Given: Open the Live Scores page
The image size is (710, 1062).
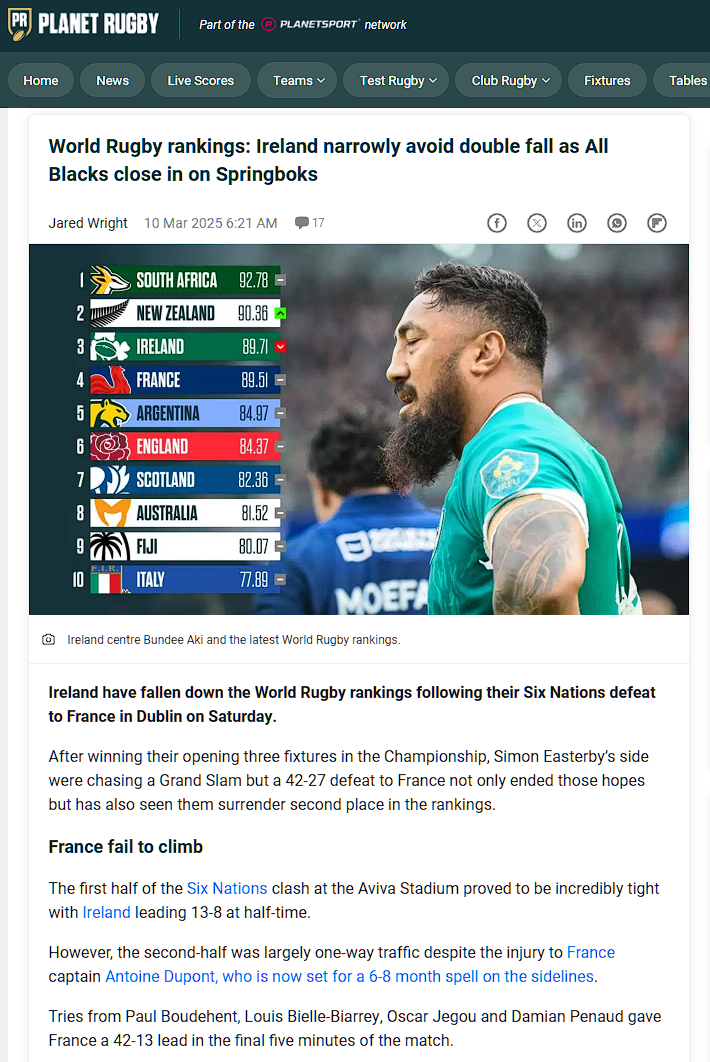Looking at the screenshot, I should [x=200, y=80].
